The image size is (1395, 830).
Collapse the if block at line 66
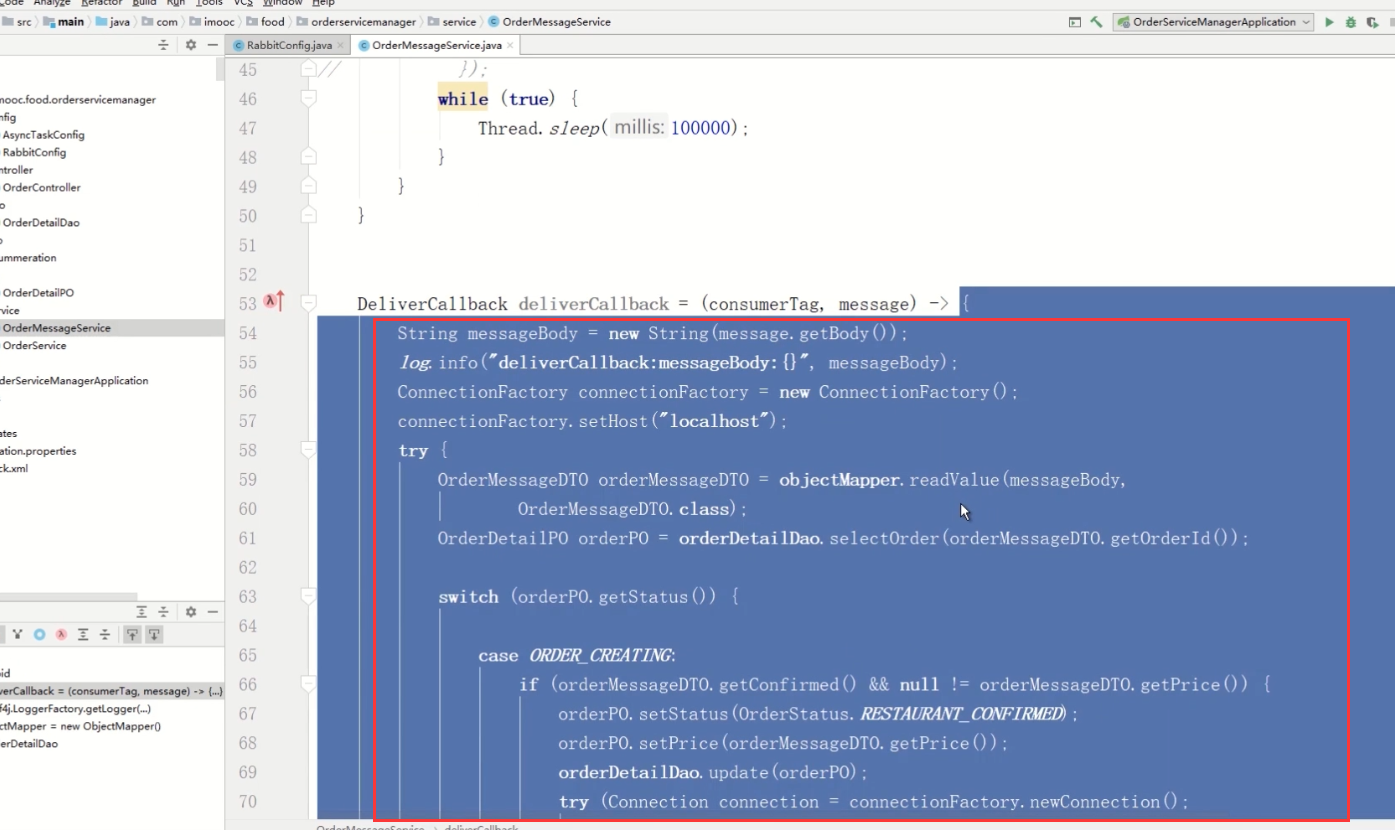point(308,684)
